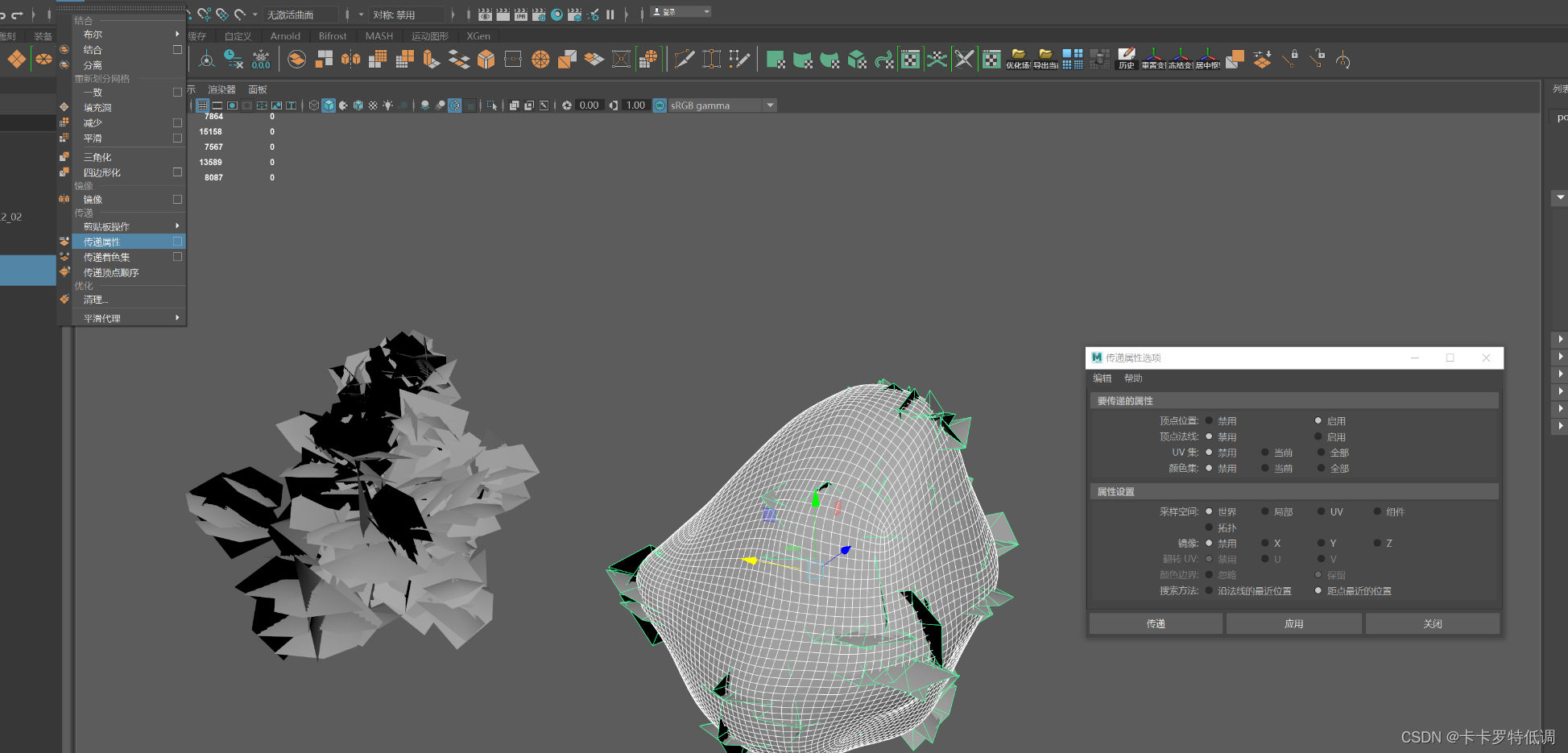
Task: Click the 优化场景 folder shelf icon
Action: (x=1018, y=59)
